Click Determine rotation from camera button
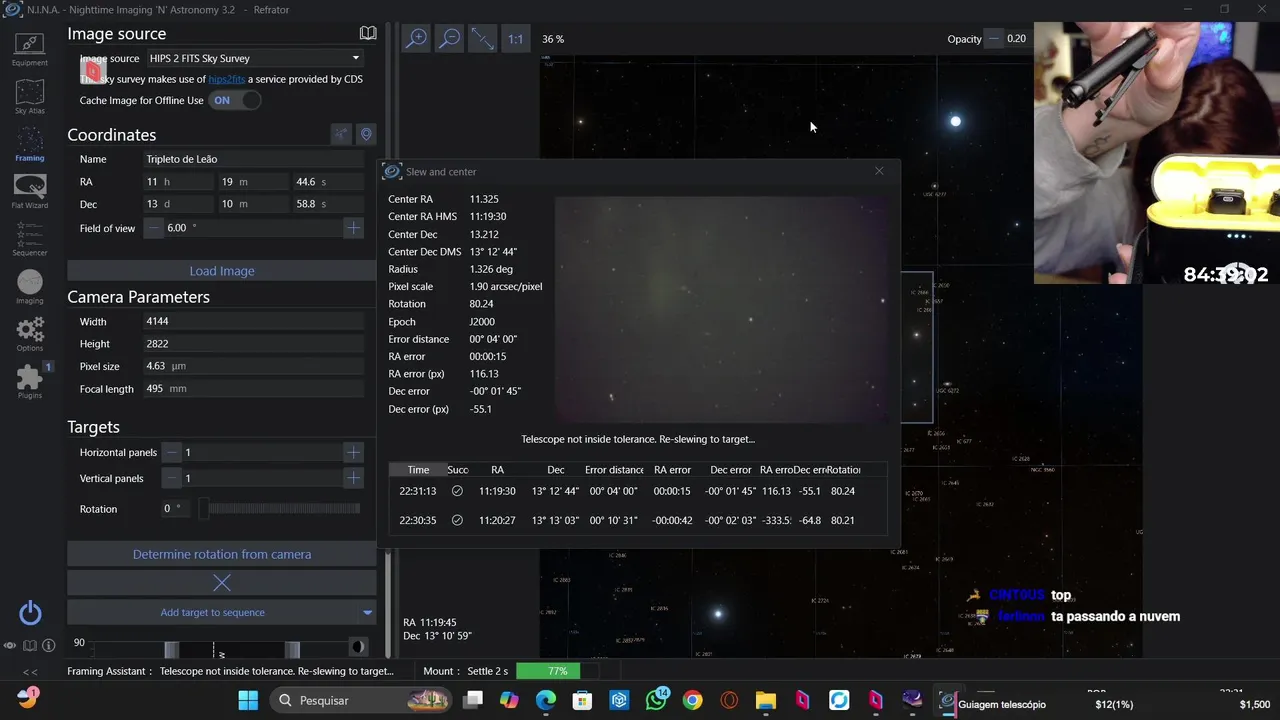Screen dimensions: 1280x720 coord(222,554)
